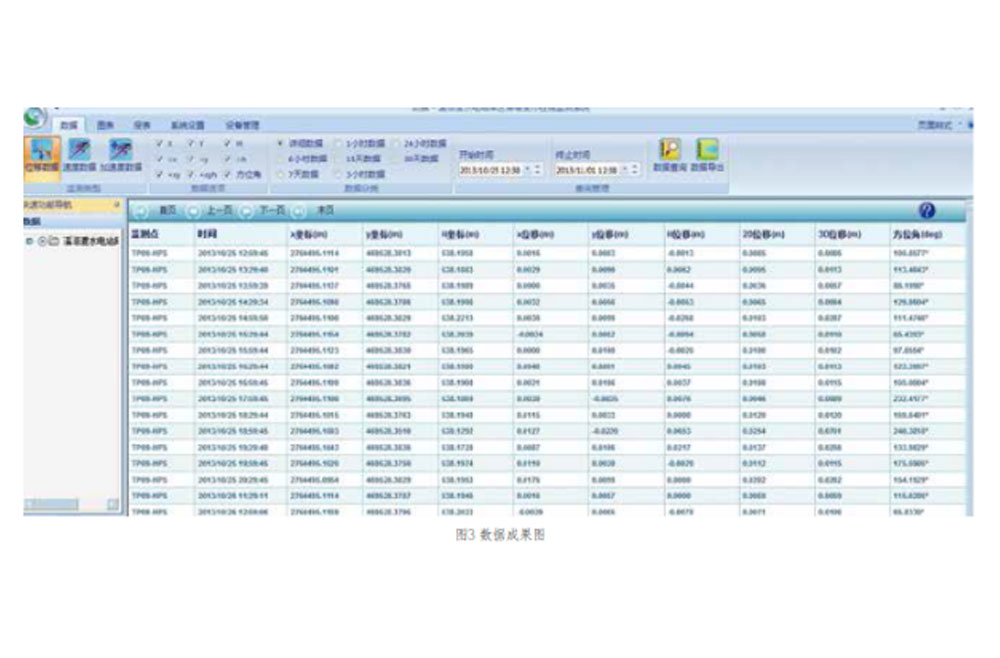Click the folder icon of the tree node
This screenshot has height=658, width=1000.
54,241
